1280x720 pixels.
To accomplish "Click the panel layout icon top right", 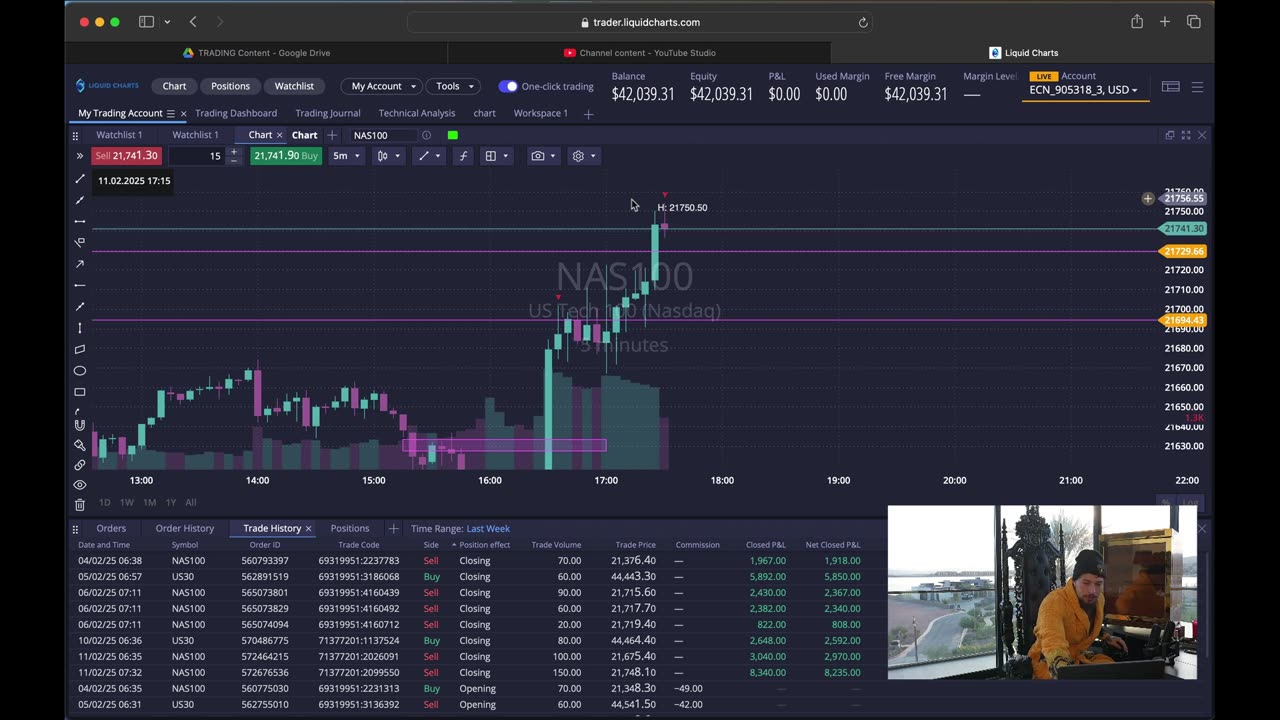I will tap(1170, 87).
